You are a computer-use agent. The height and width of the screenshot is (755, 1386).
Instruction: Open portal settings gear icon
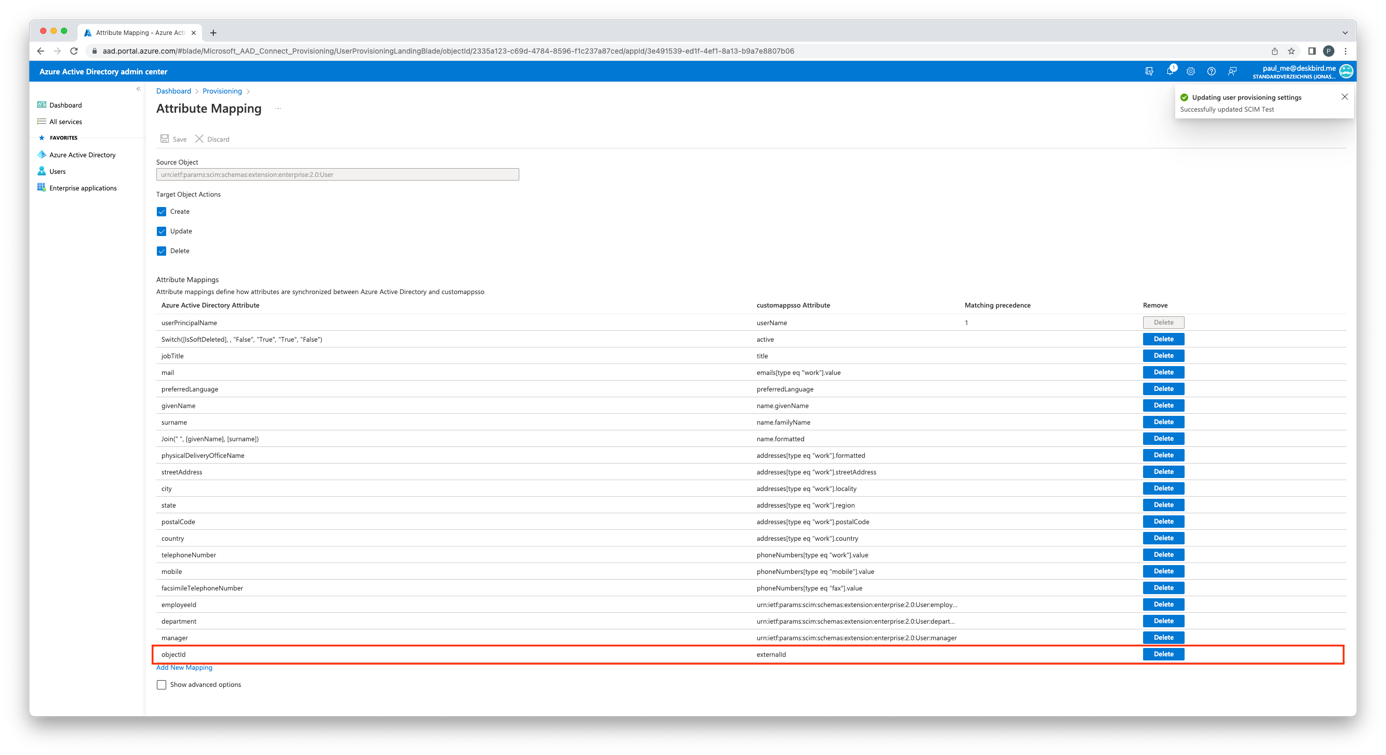pos(1190,72)
